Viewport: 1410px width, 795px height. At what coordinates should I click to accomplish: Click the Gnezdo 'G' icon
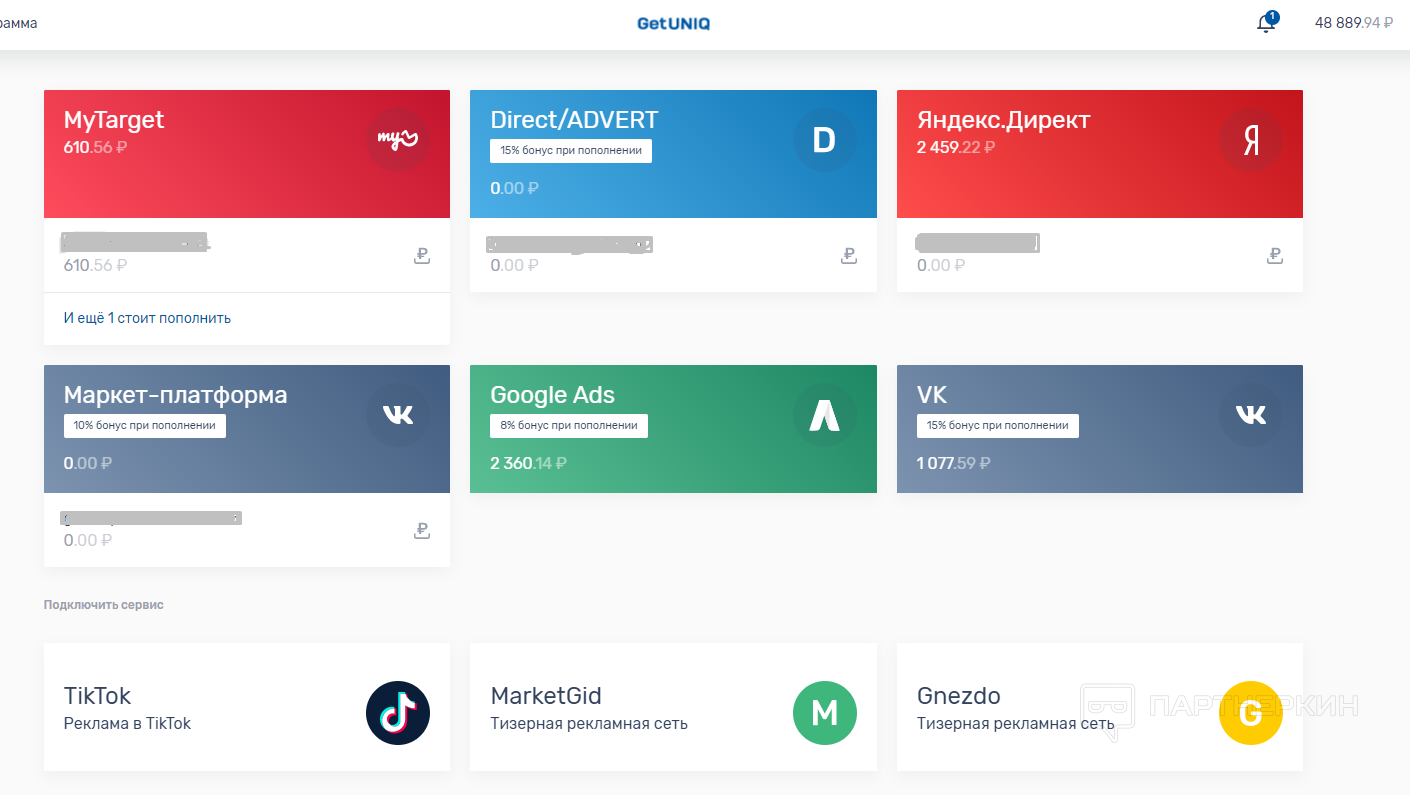pos(1250,713)
